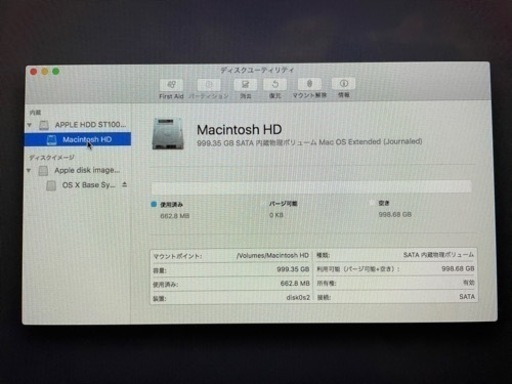Close the Disk Utility window
Screen dimensions: 512x384
coord(34,72)
